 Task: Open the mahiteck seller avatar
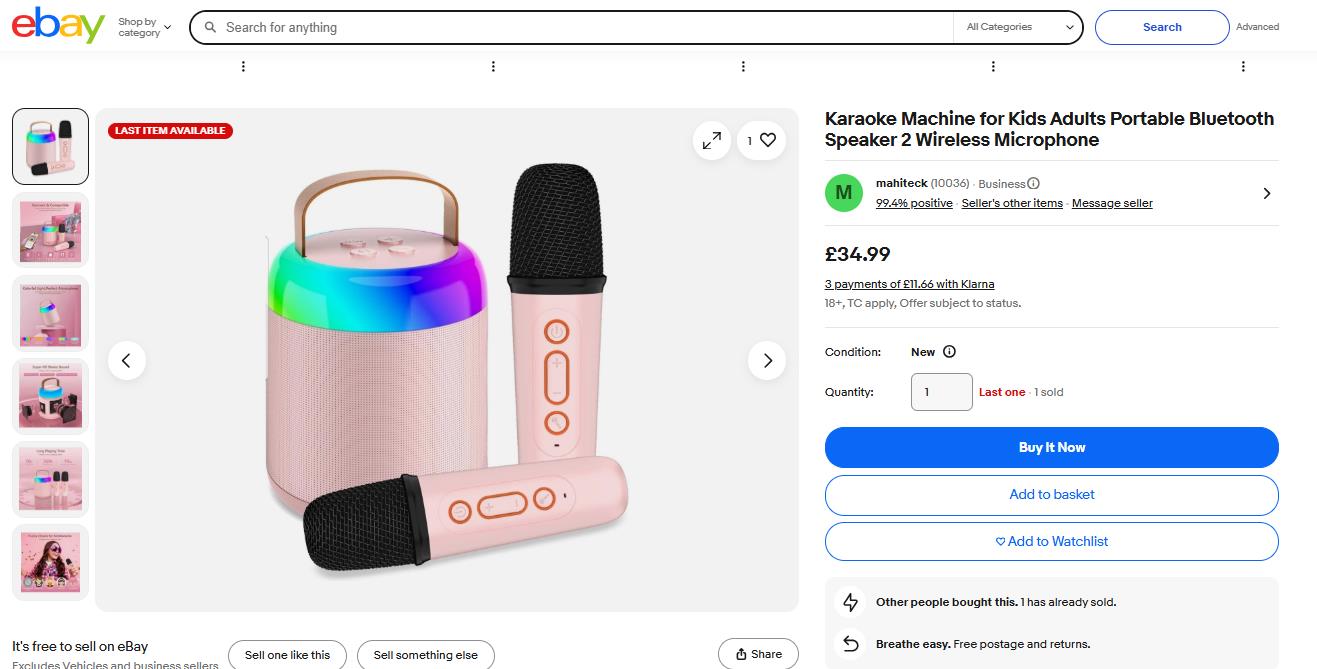pyautogui.click(x=843, y=193)
